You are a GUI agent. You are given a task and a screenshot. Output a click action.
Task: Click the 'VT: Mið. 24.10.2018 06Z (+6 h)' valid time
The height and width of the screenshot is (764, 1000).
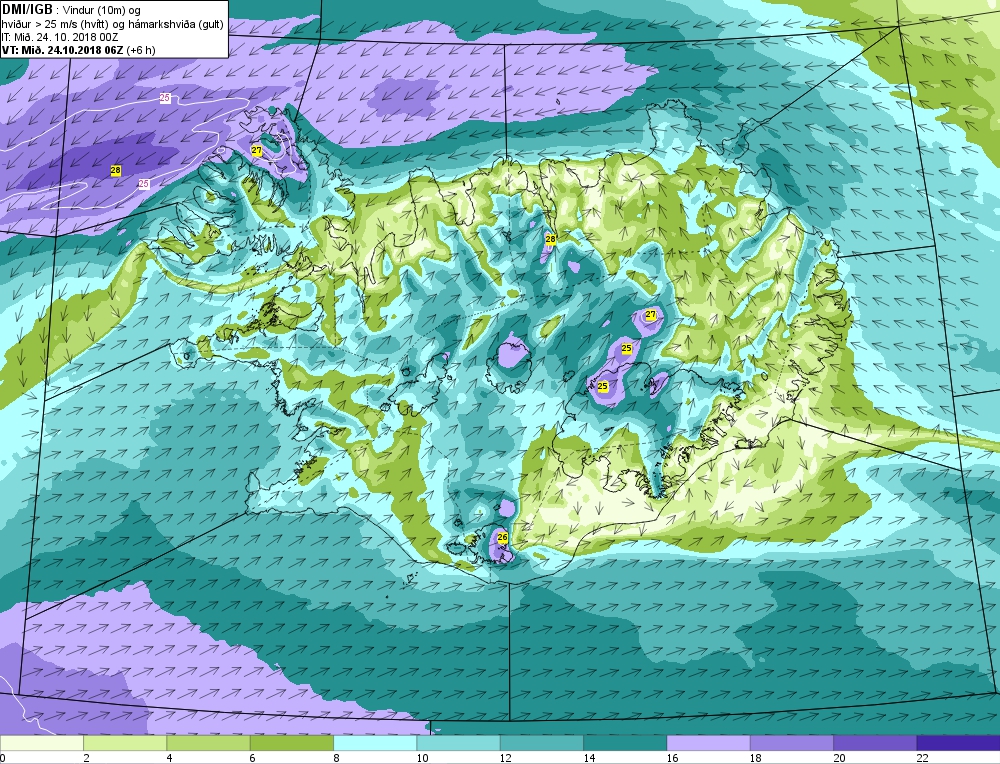(x=78, y=50)
